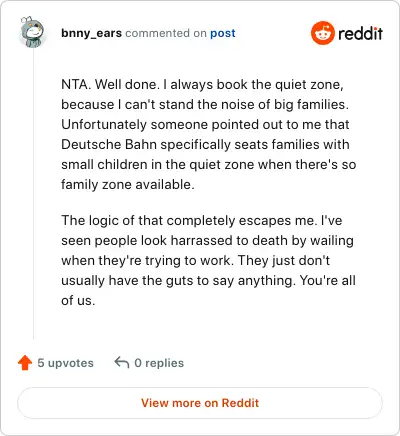Image resolution: width=400 pixels, height=436 pixels.
Task: Click the Reddit Snoo logo icon
Action: coord(322,33)
